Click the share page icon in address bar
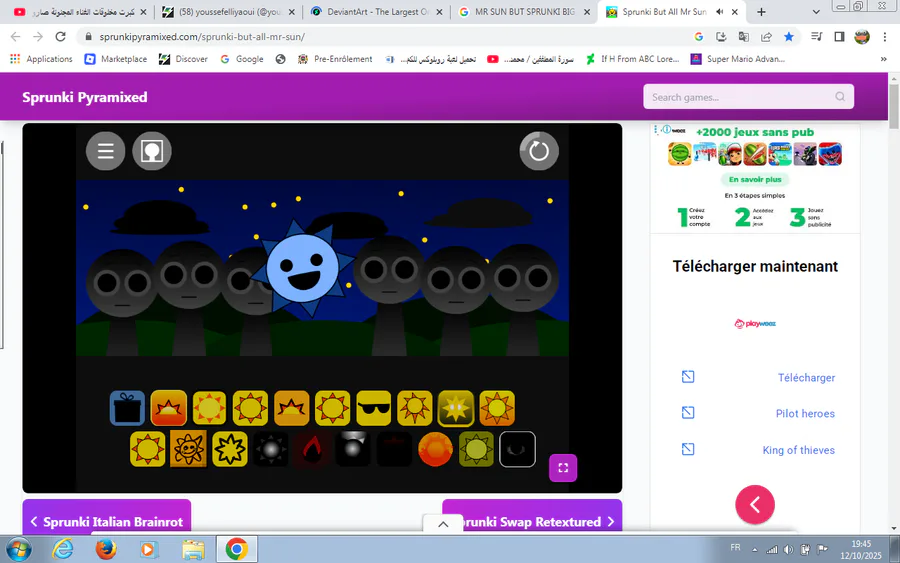The image size is (900, 563). [x=766, y=36]
